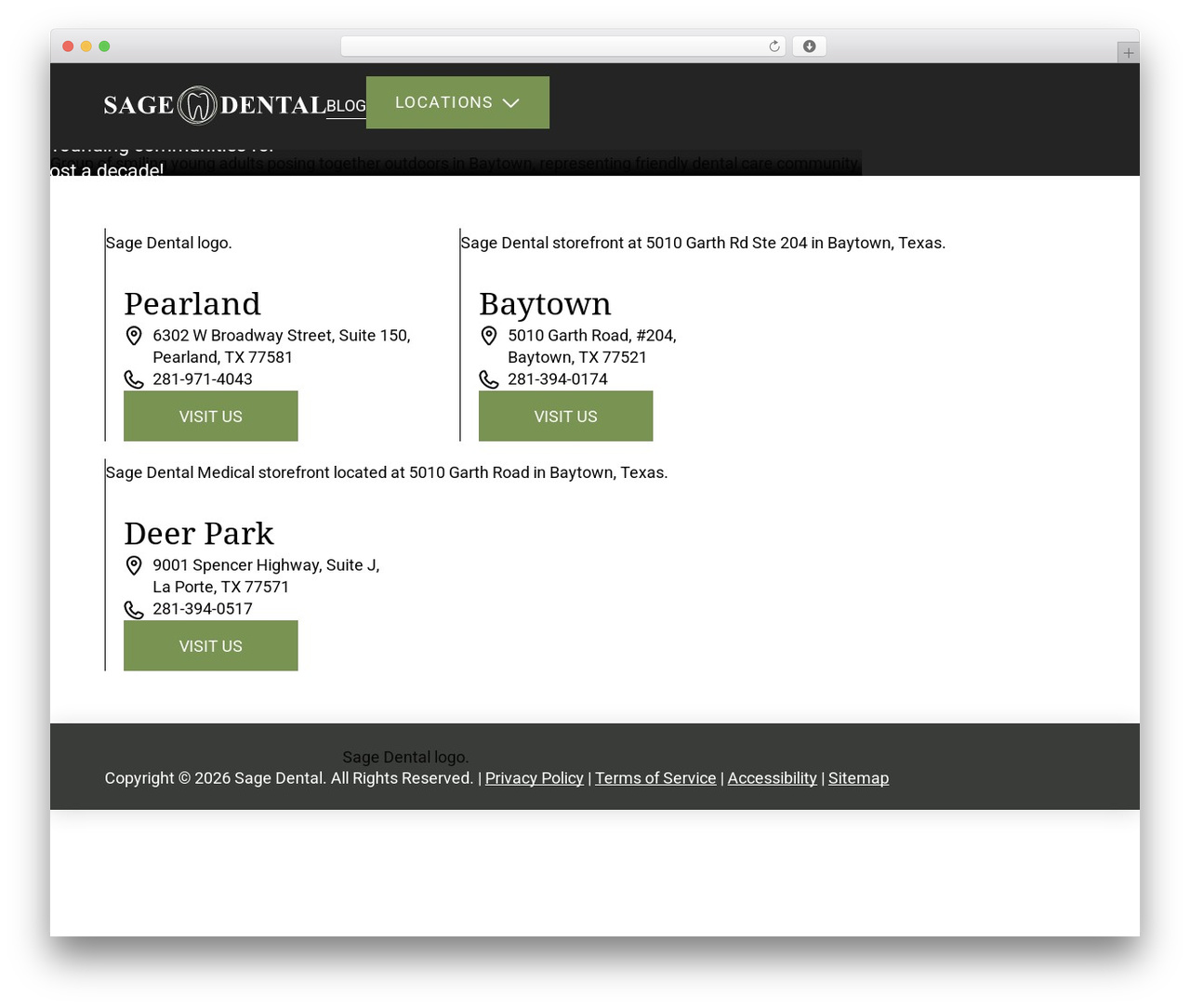Call Deer Park number 281-394-0517
Screen dimensions: 1190x1008
[203, 609]
